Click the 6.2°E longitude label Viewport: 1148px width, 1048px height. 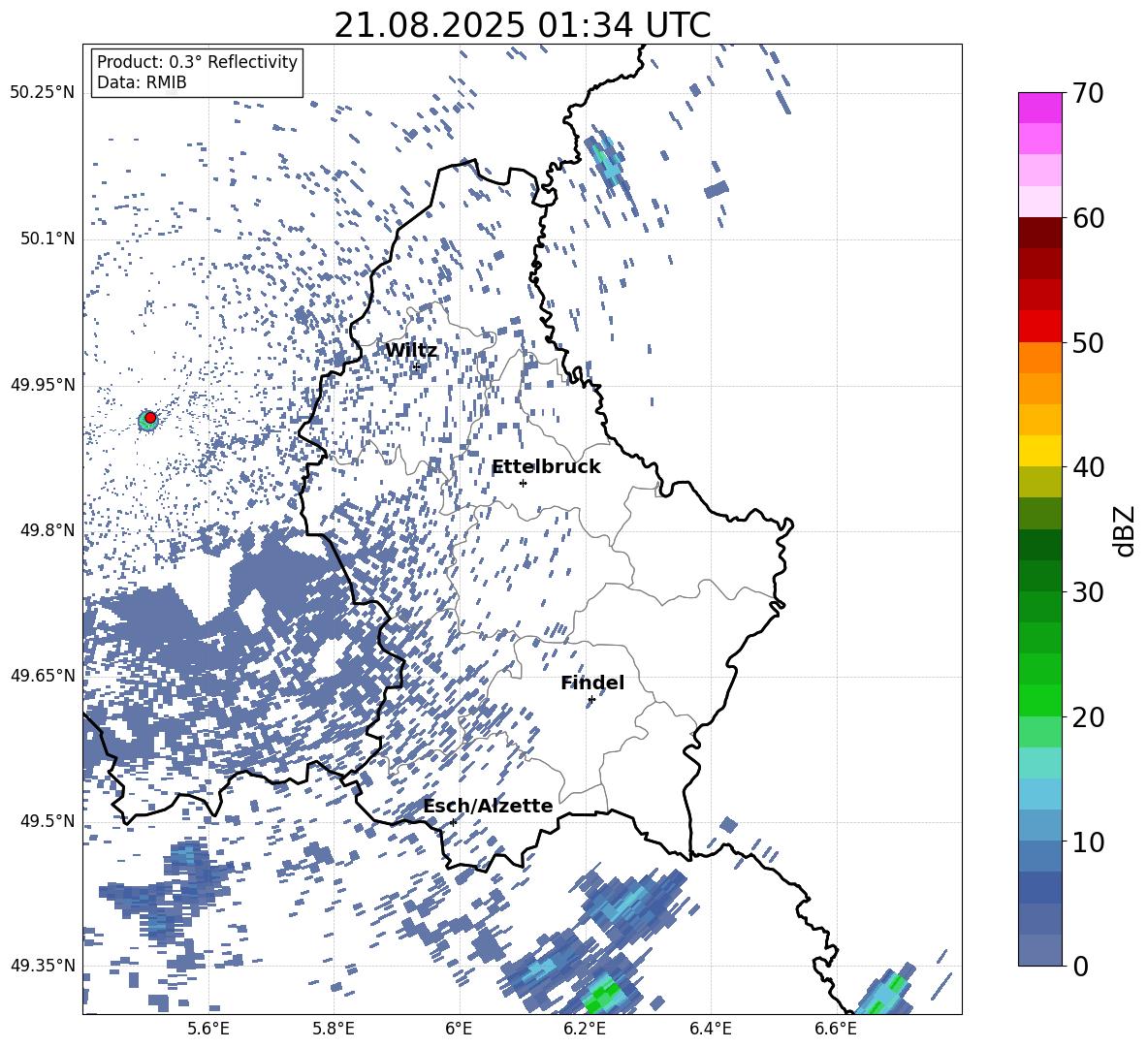(x=585, y=1029)
